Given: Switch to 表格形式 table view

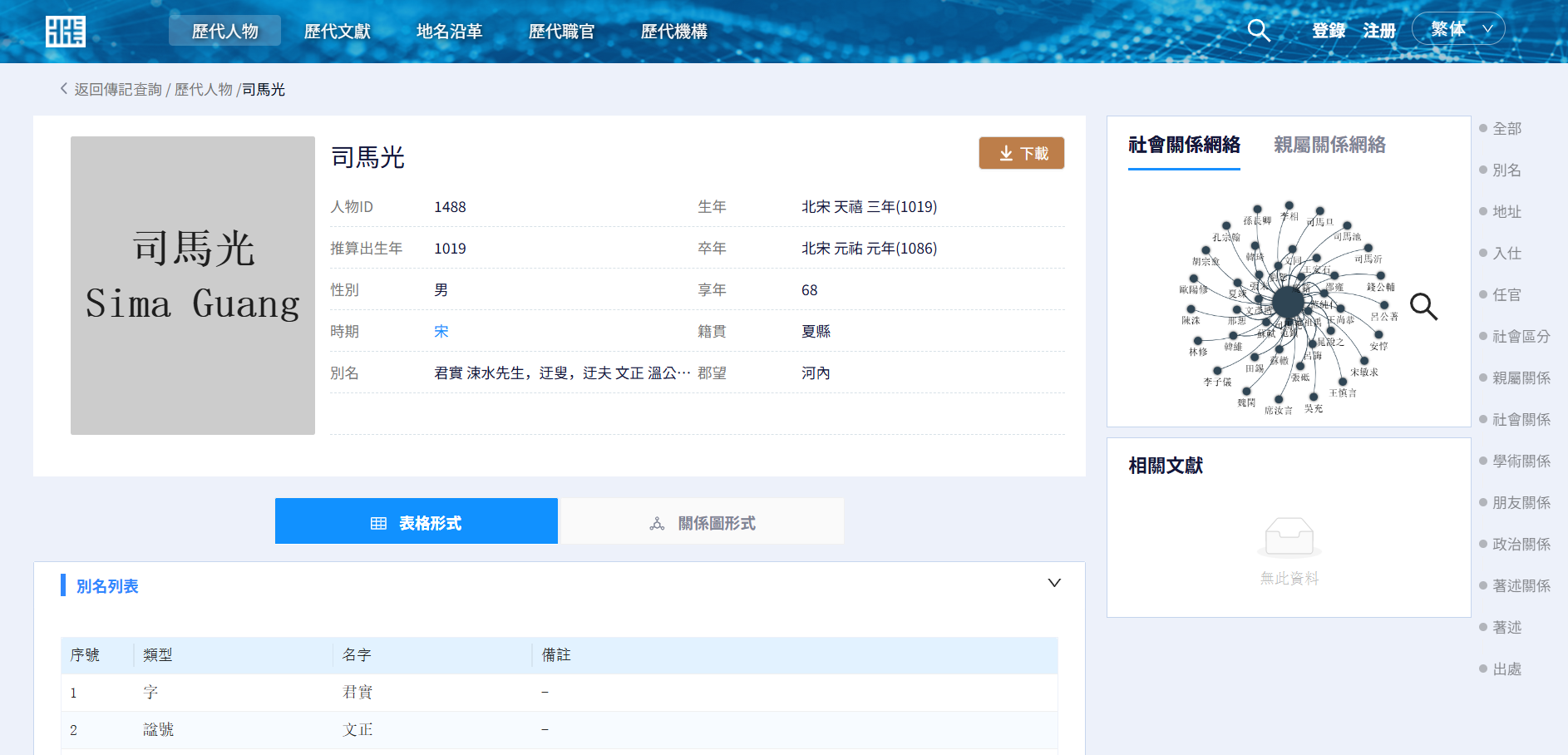Looking at the screenshot, I should coord(416,522).
